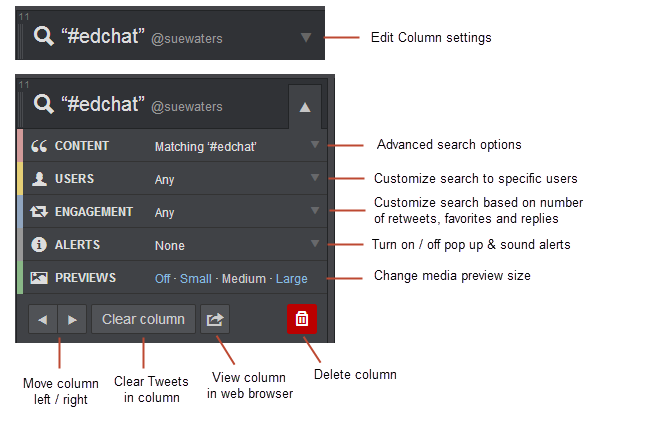Click the Previews image icon

click(x=40, y=278)
